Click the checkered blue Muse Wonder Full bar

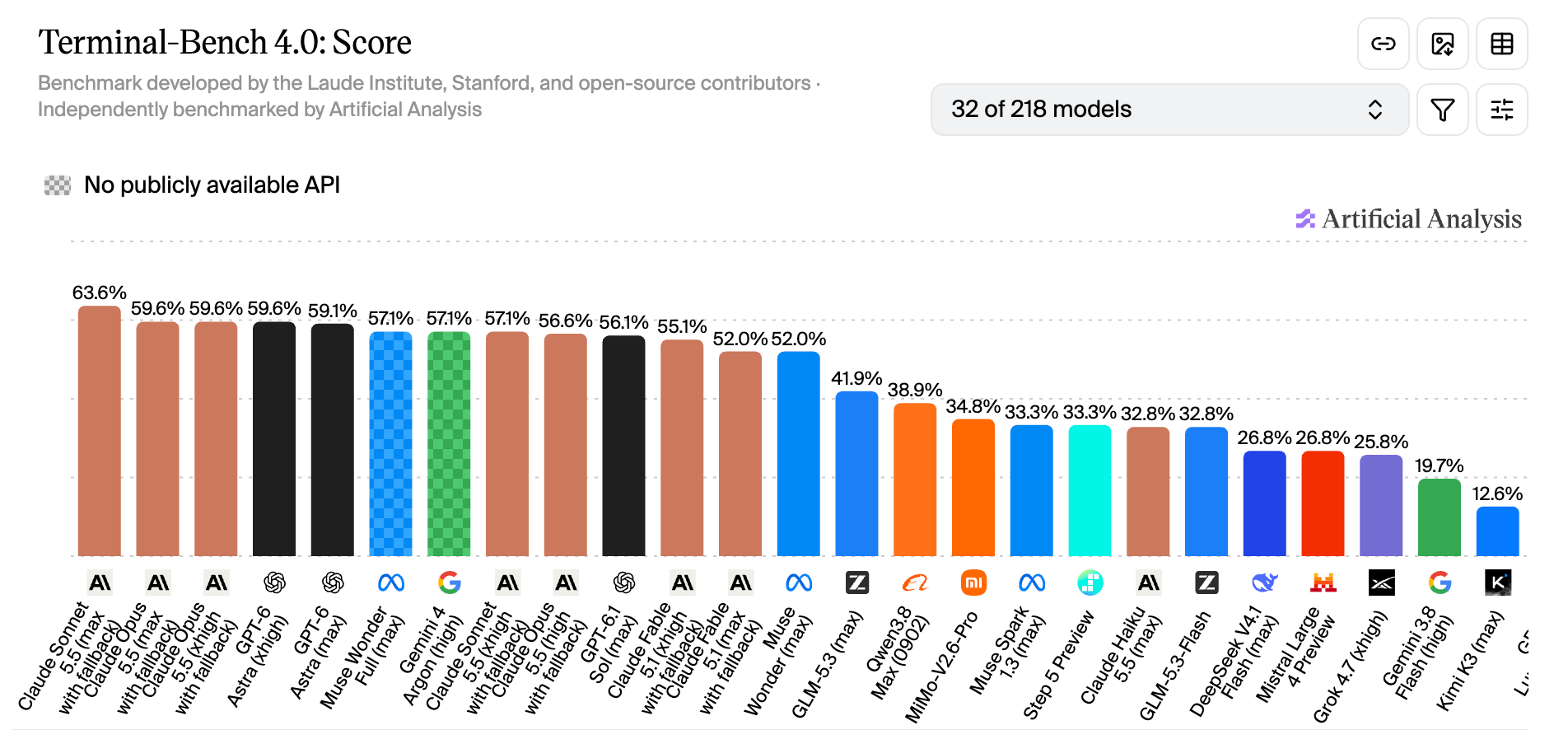[391, 444]
